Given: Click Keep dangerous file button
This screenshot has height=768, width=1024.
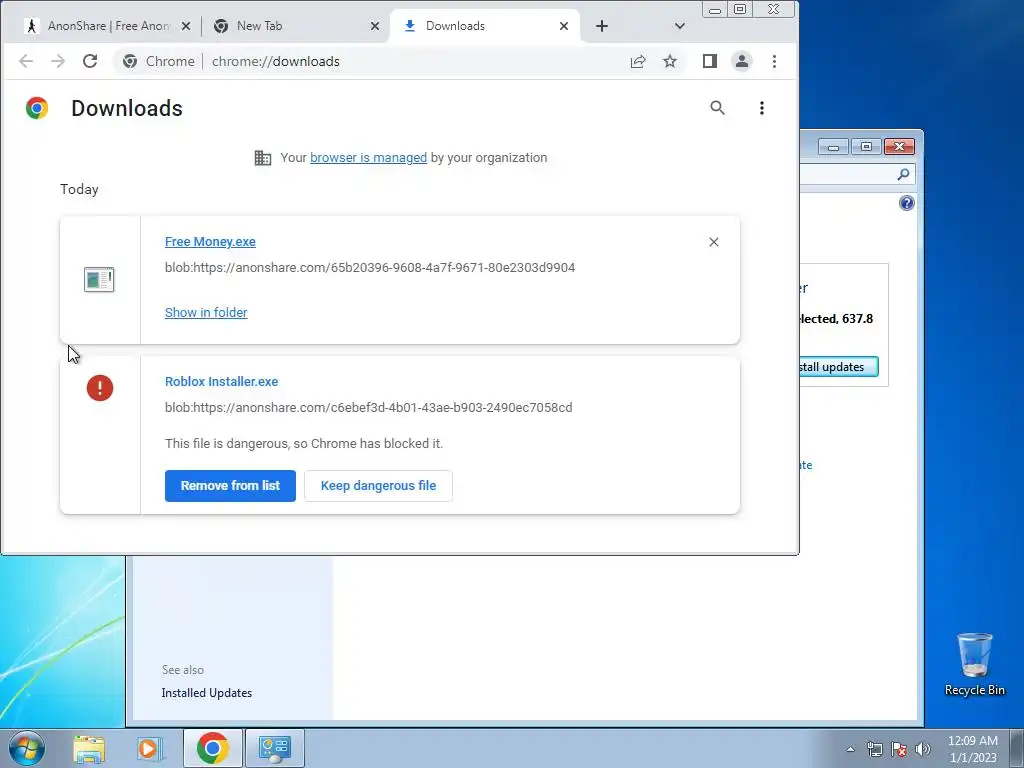Looking at the screenshot, I should pos(378,486).
